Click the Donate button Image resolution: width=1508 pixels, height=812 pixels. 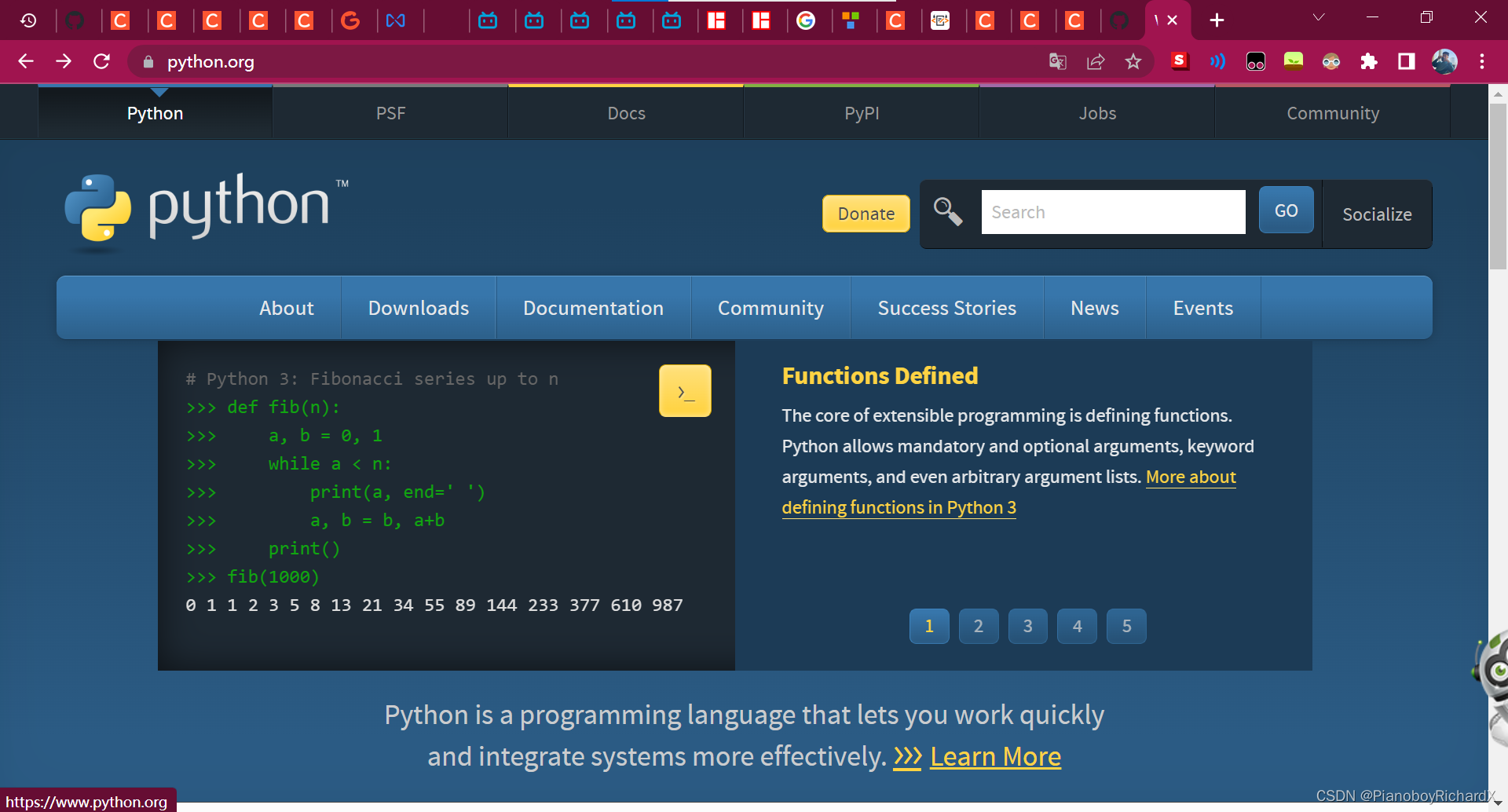866,214
